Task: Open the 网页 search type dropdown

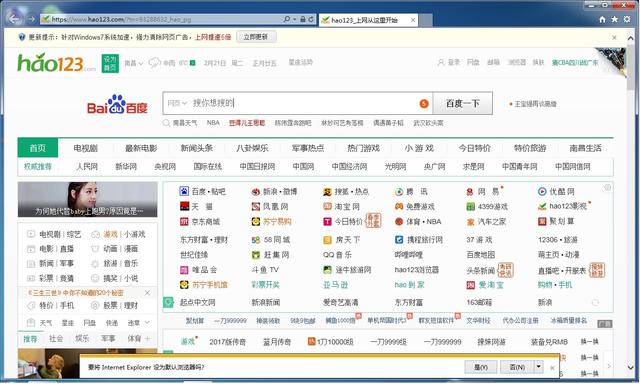Action: [x=177, y=103]
